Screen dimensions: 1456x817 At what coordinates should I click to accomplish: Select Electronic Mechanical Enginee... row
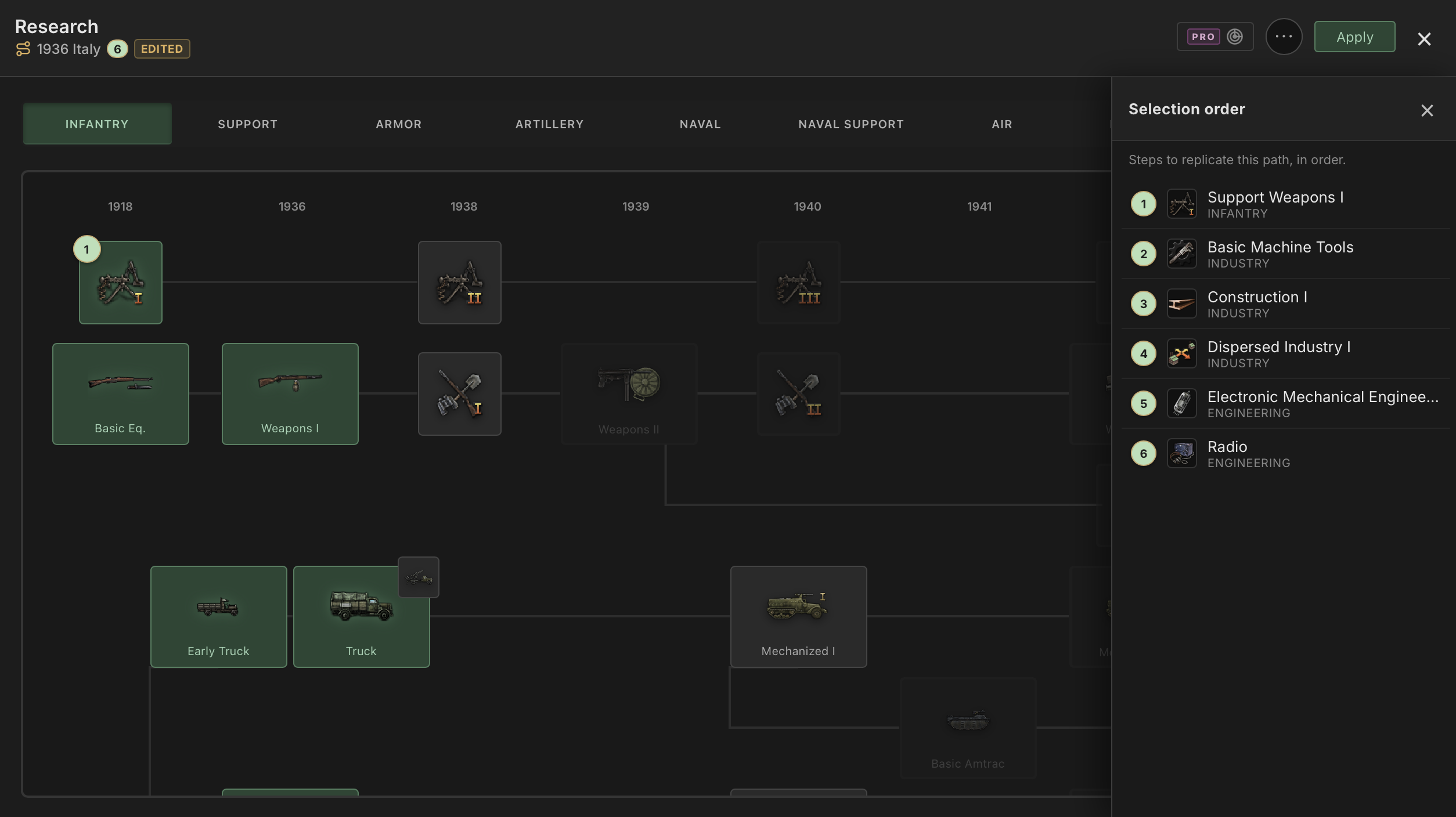click(1285, 404)
